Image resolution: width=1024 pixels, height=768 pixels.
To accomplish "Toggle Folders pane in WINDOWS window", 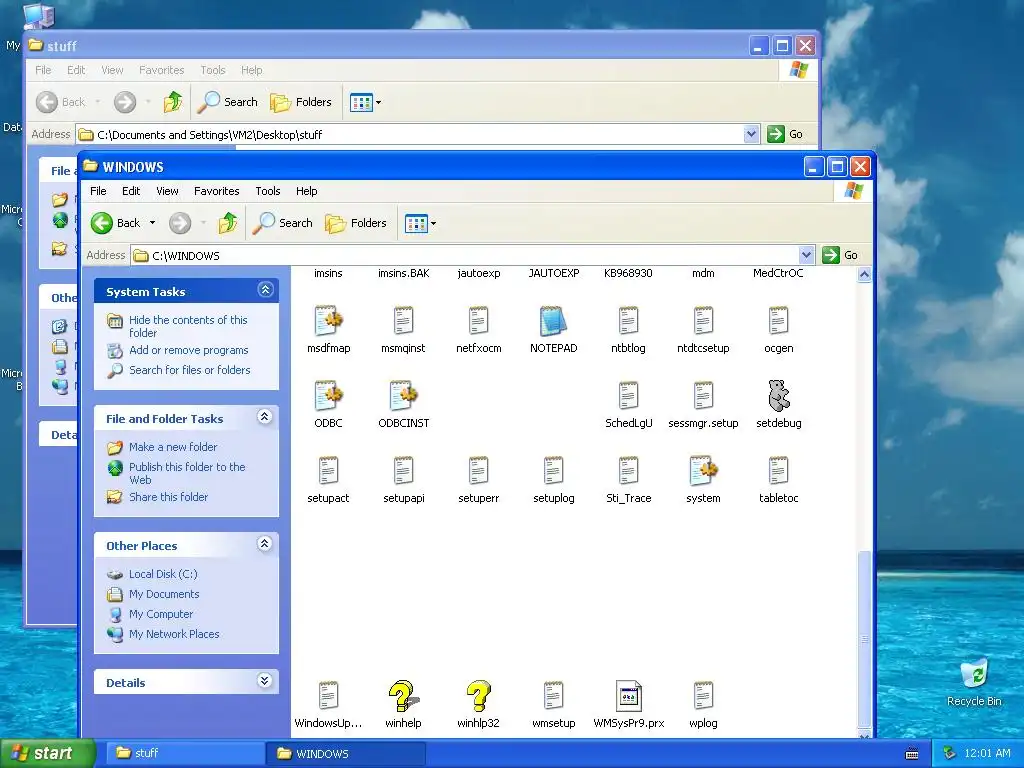I will point(356,223).
